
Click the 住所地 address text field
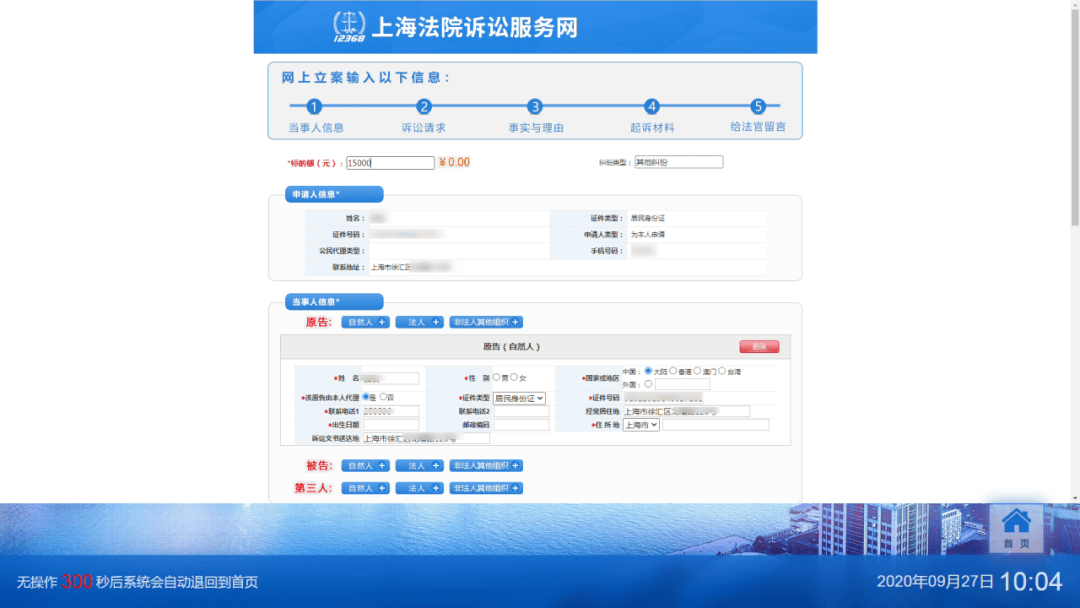coord(716,426)
